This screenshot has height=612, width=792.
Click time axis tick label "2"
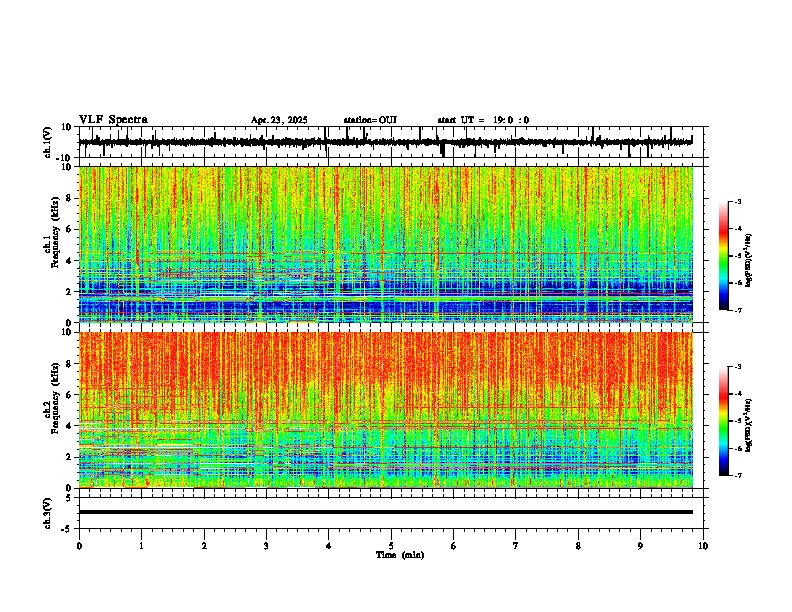(x=204, y=546)
